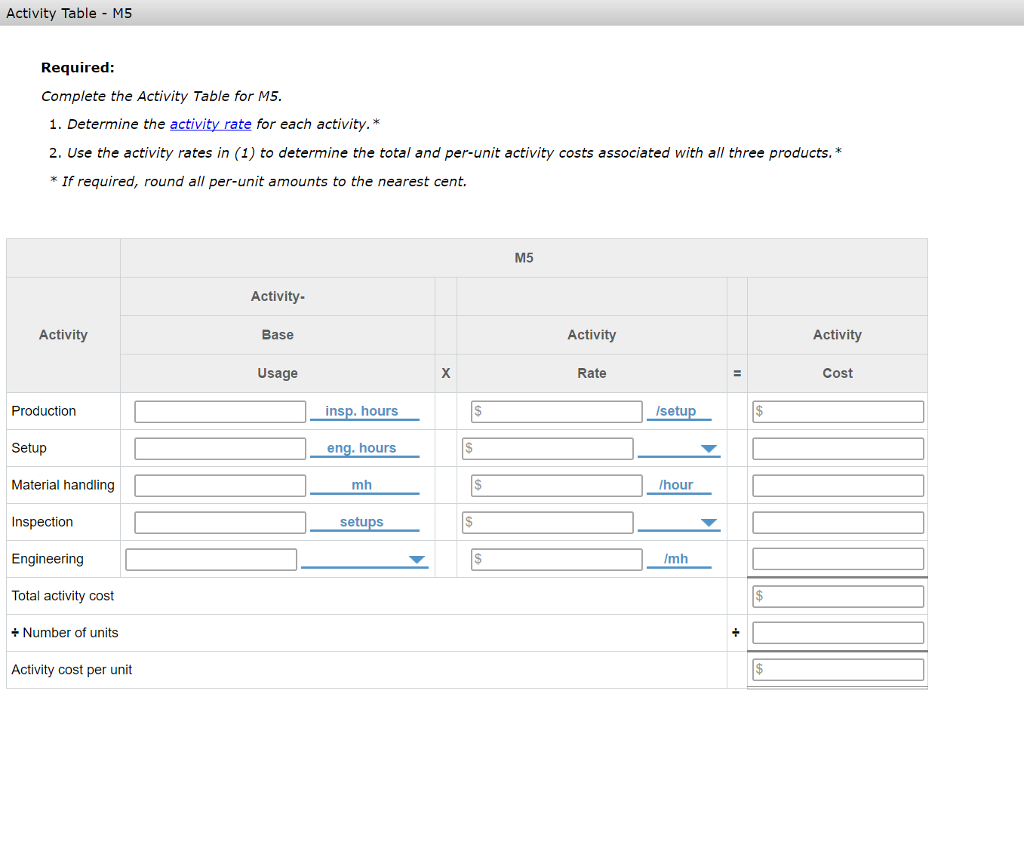Screen dimensions: 1024x844
Task: Click the Activity cost per unit field
Action: pyautogui.click(x=838, y=670)
